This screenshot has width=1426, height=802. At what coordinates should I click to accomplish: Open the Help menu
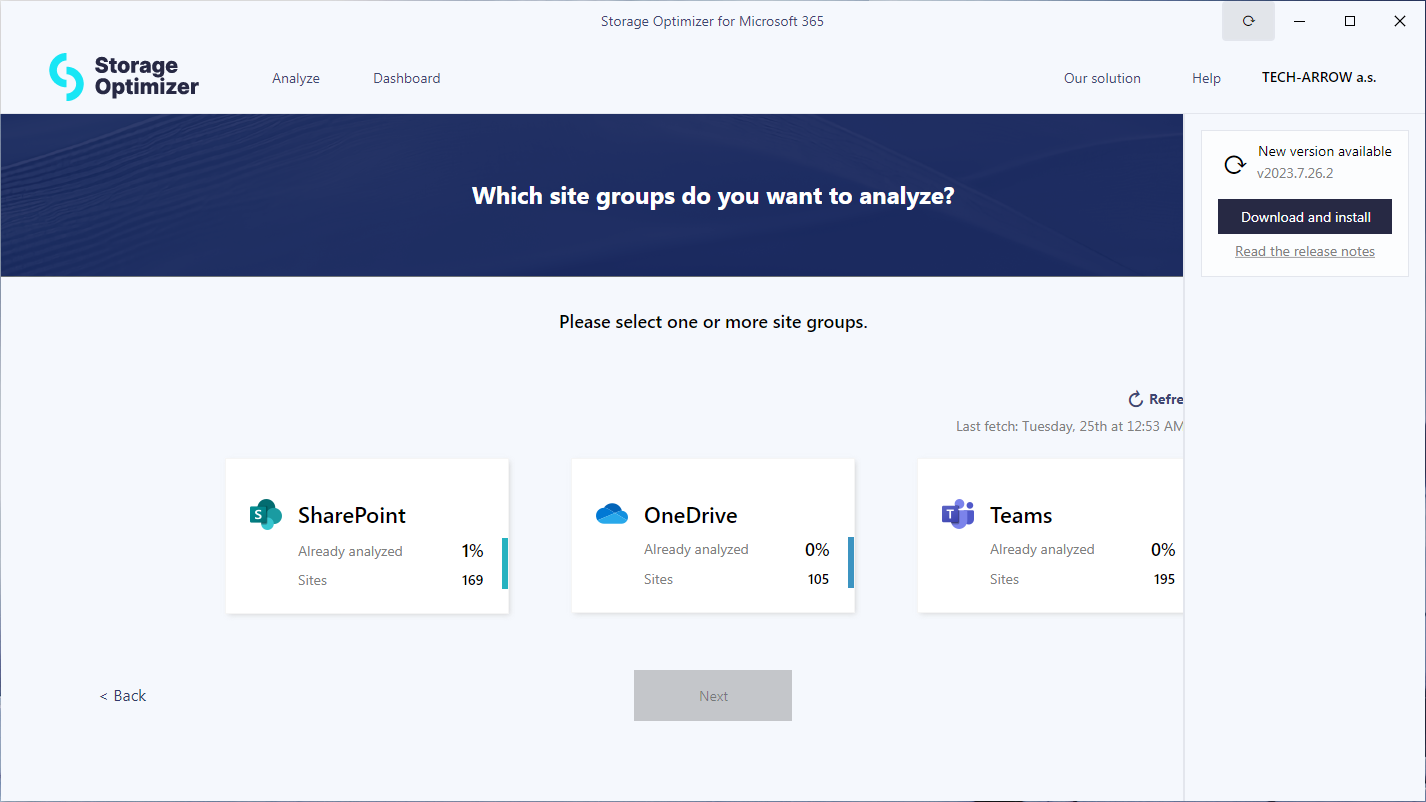point(1206,78)
